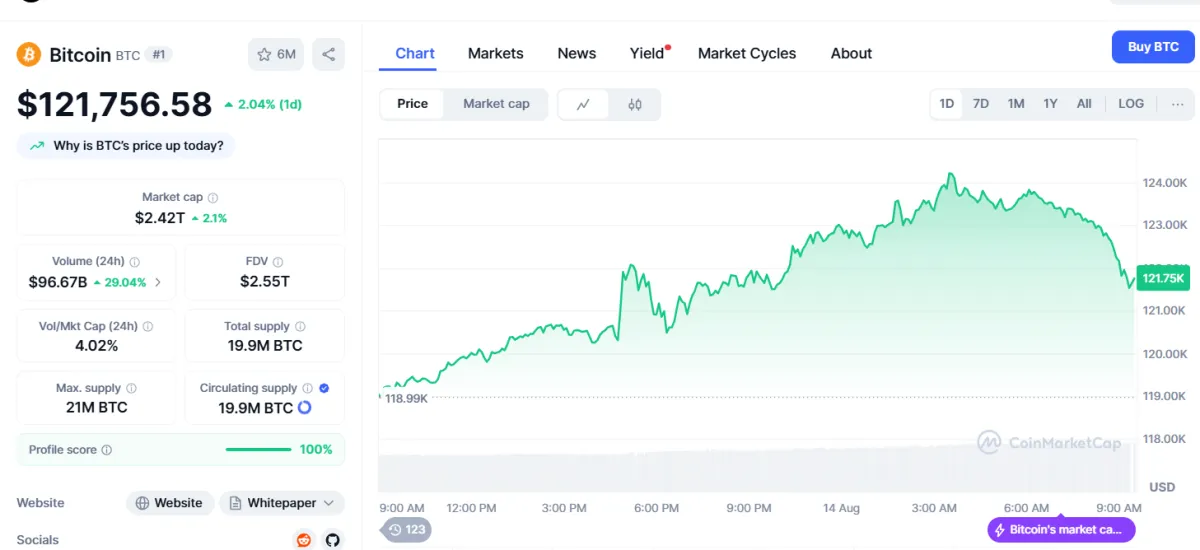
Task: Set chart range to 1Y
Action: point(1050,104)
